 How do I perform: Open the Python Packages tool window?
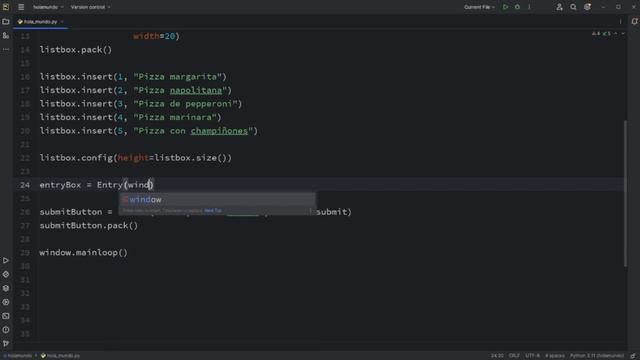point(6,274)
